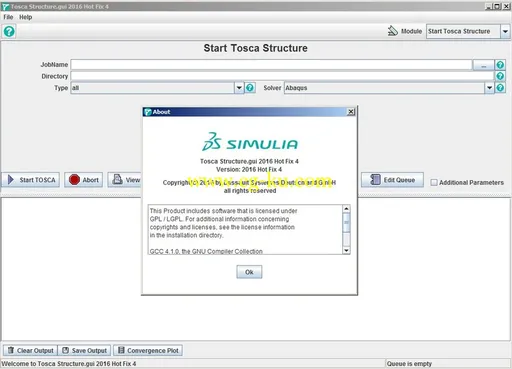Click the Tosca window title bar icon
512x369 pixels.
pyautogui.click(x=5, y=6)
